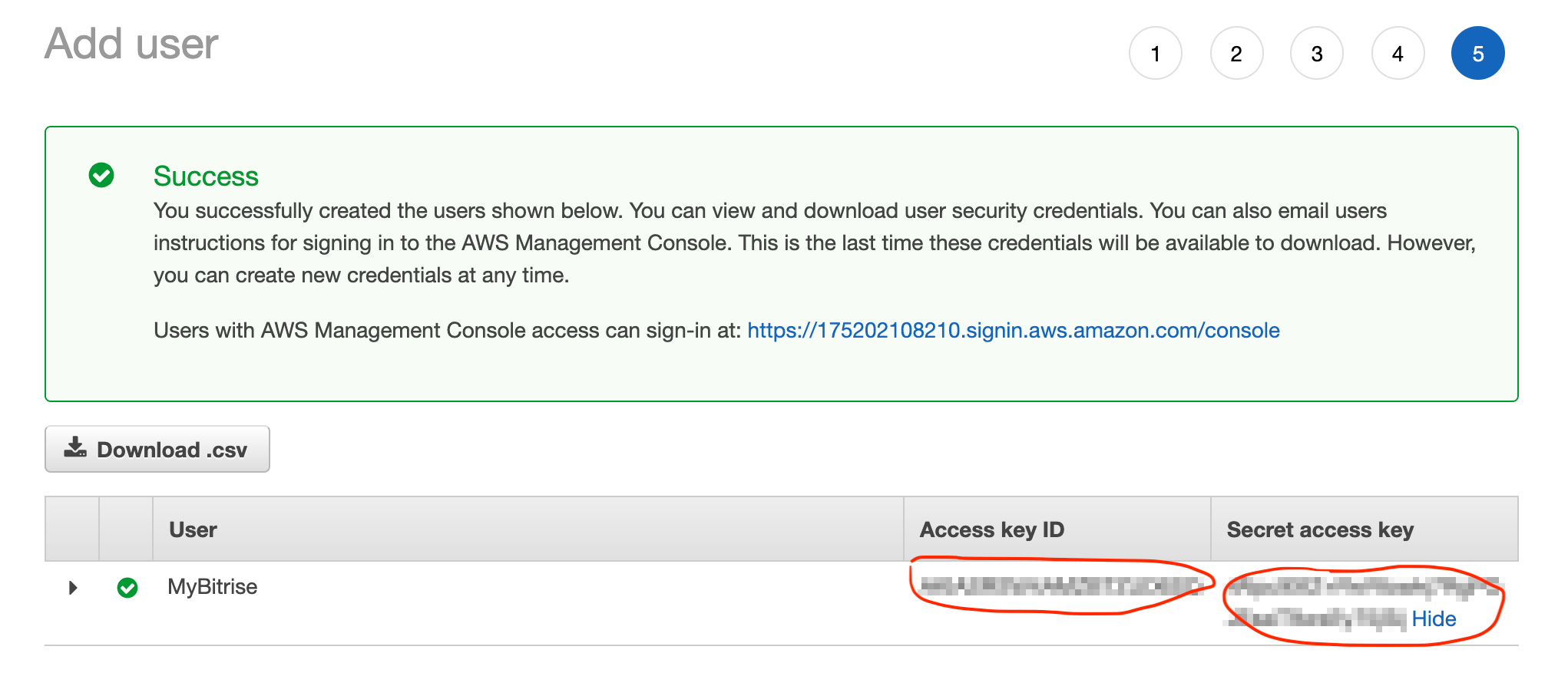1568x686 pixels.
Task: Click the blurred access key ID value
Action: tap(1060, 586)
